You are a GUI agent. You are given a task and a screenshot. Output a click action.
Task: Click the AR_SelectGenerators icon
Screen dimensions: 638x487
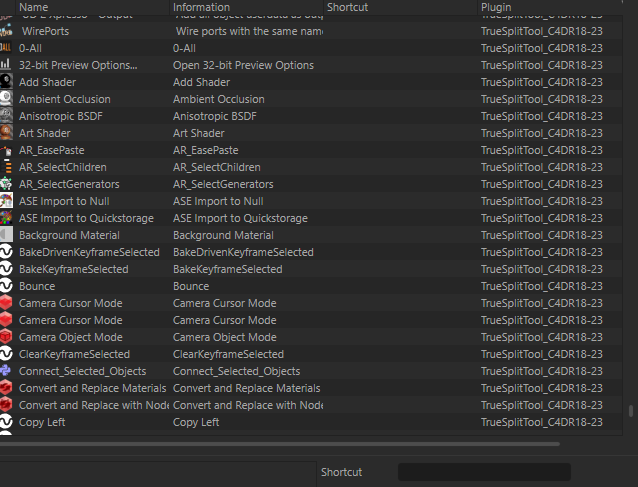point(6,184)
